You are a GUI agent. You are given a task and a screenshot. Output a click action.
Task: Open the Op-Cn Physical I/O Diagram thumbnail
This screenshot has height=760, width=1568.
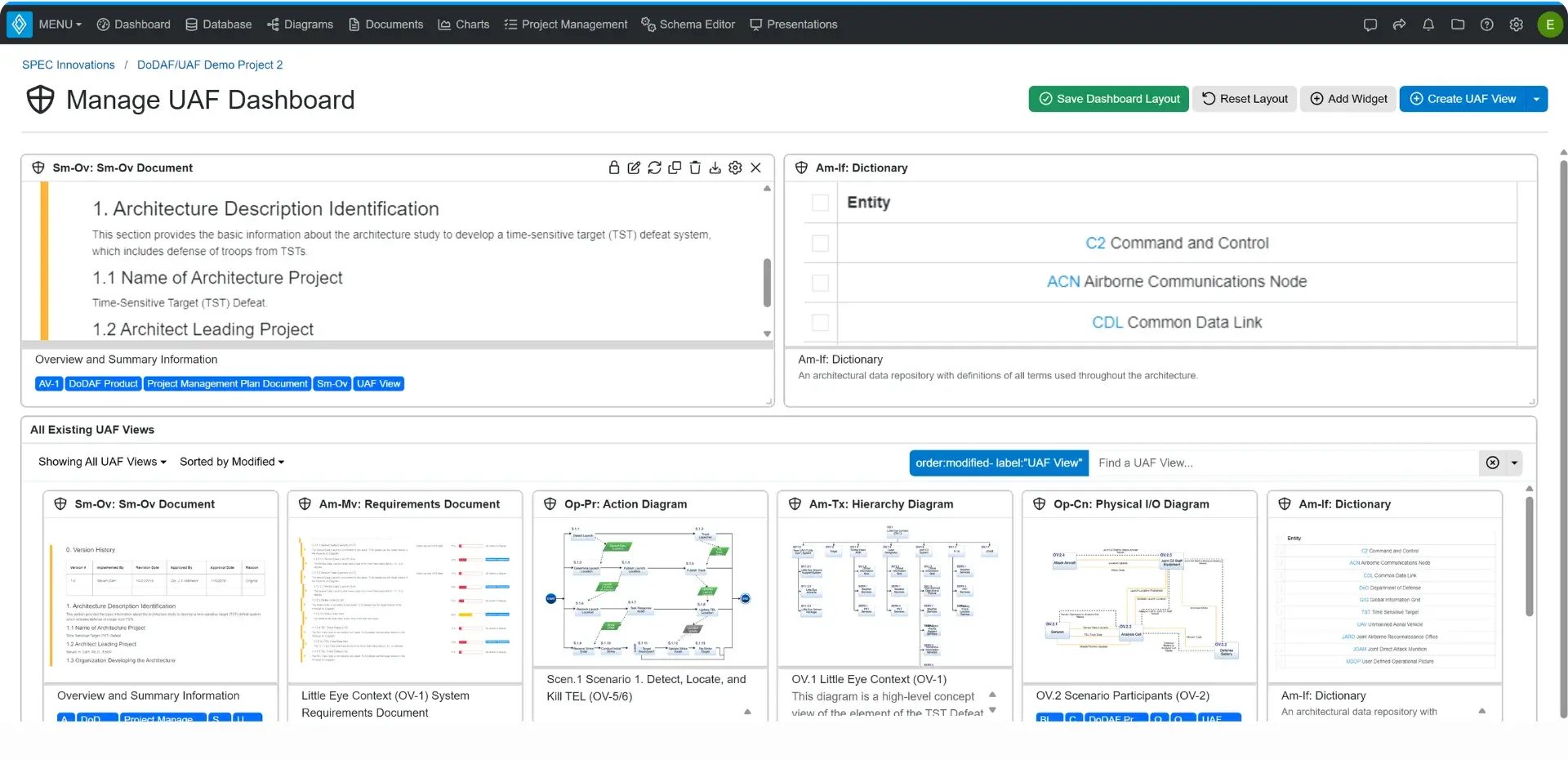[1139, 601]
